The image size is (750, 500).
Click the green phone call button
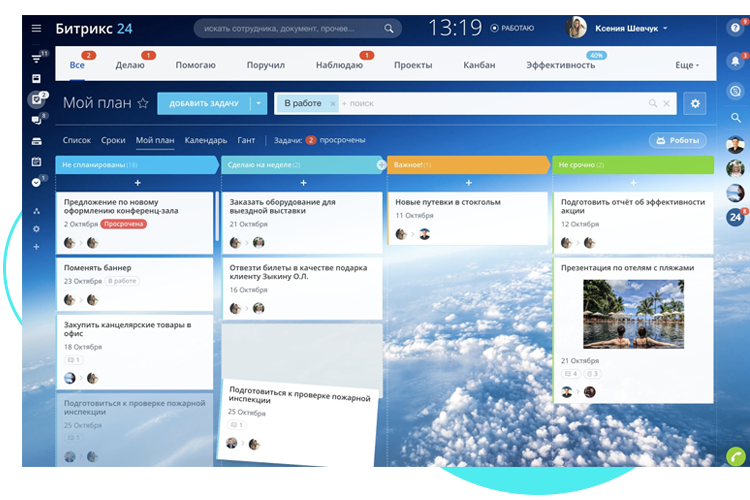click(x=735, y=456)
